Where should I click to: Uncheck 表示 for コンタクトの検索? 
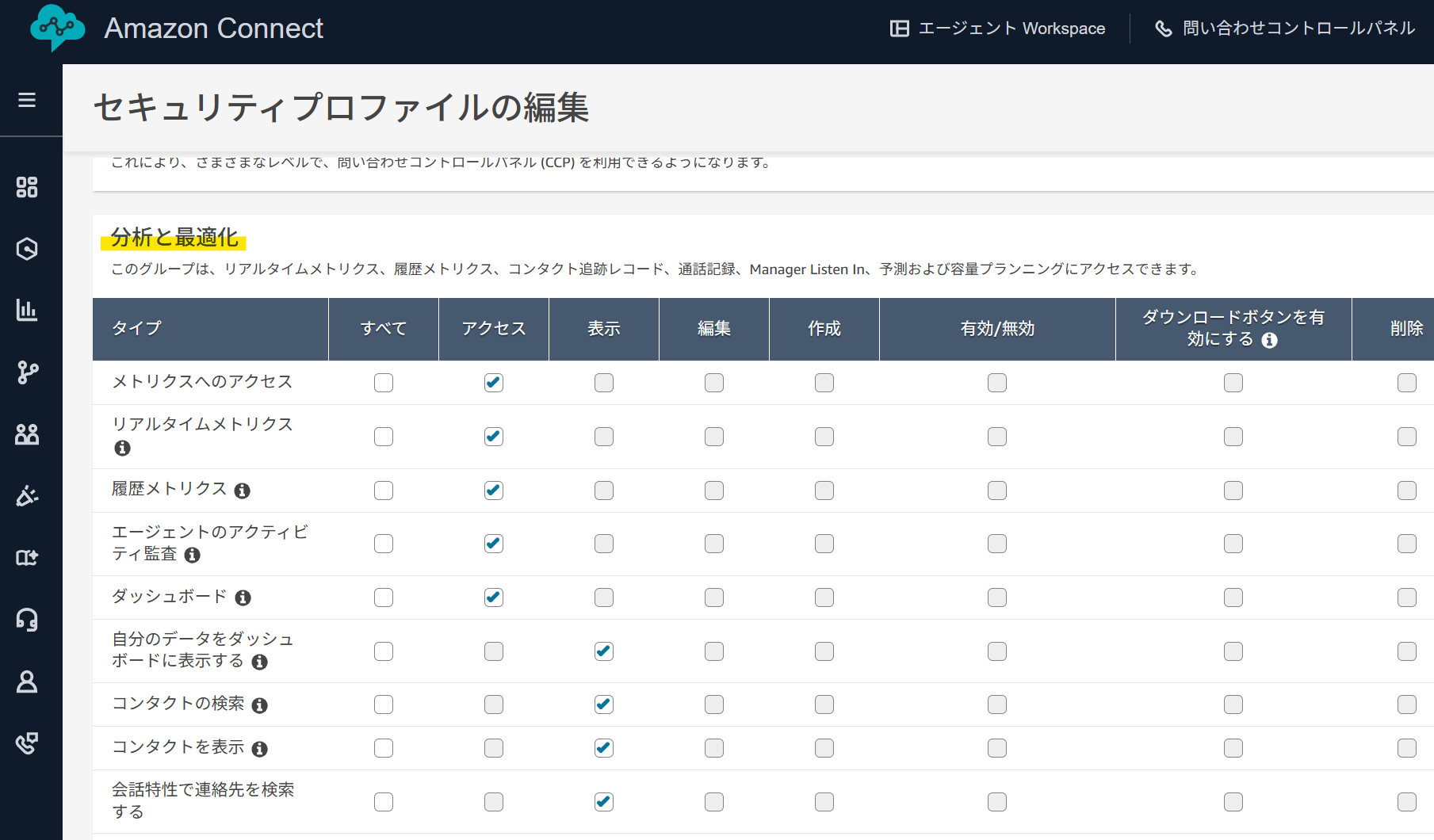tap(604, 704)
